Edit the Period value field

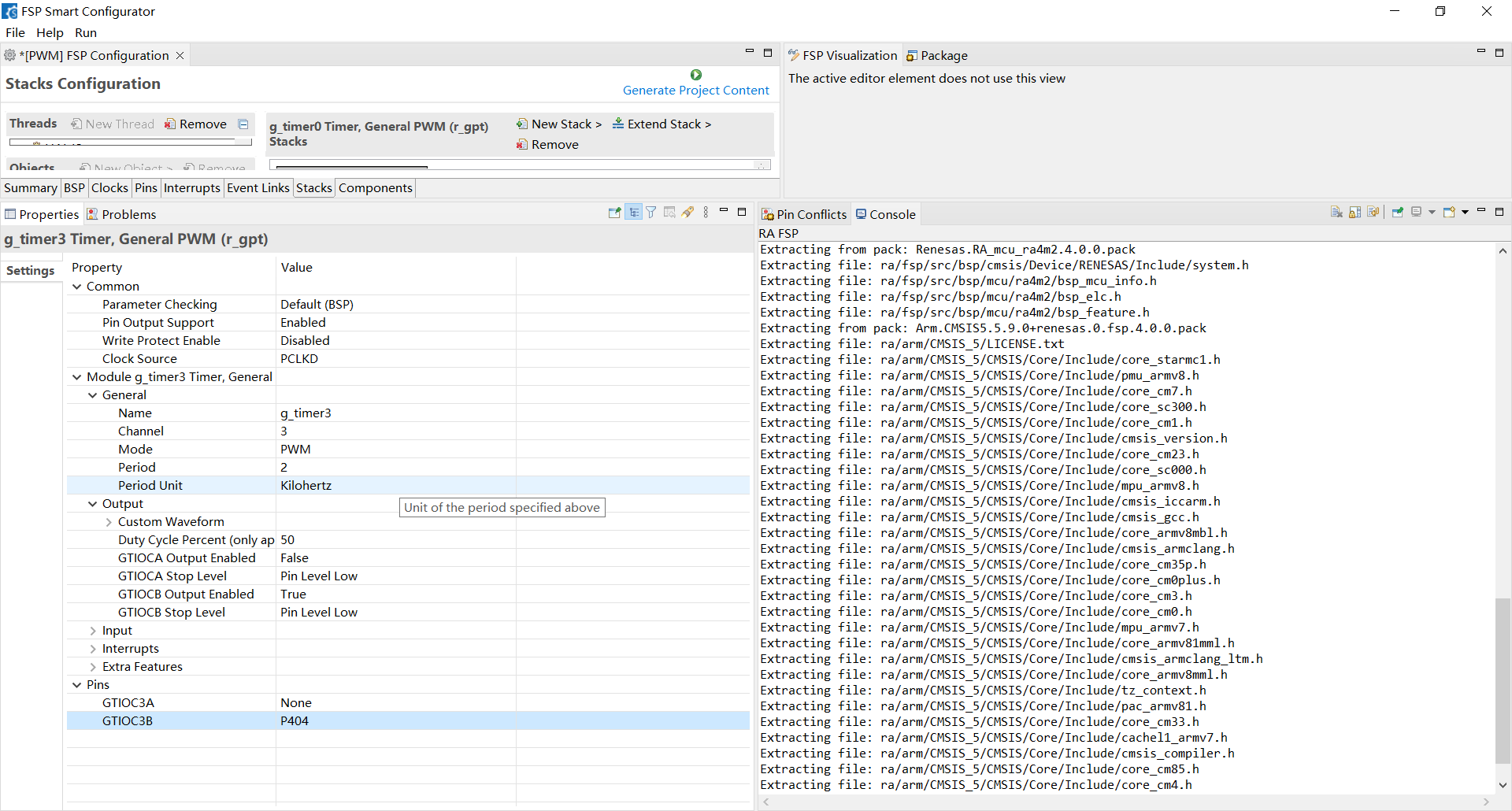click(x=395, y=467)
